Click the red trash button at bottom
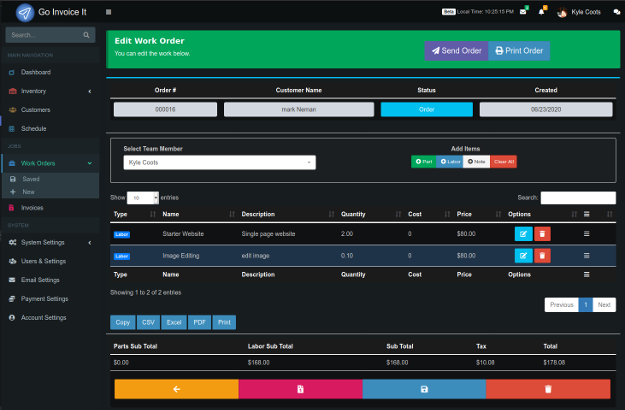The image size is (625, 410). click(548, 389)
